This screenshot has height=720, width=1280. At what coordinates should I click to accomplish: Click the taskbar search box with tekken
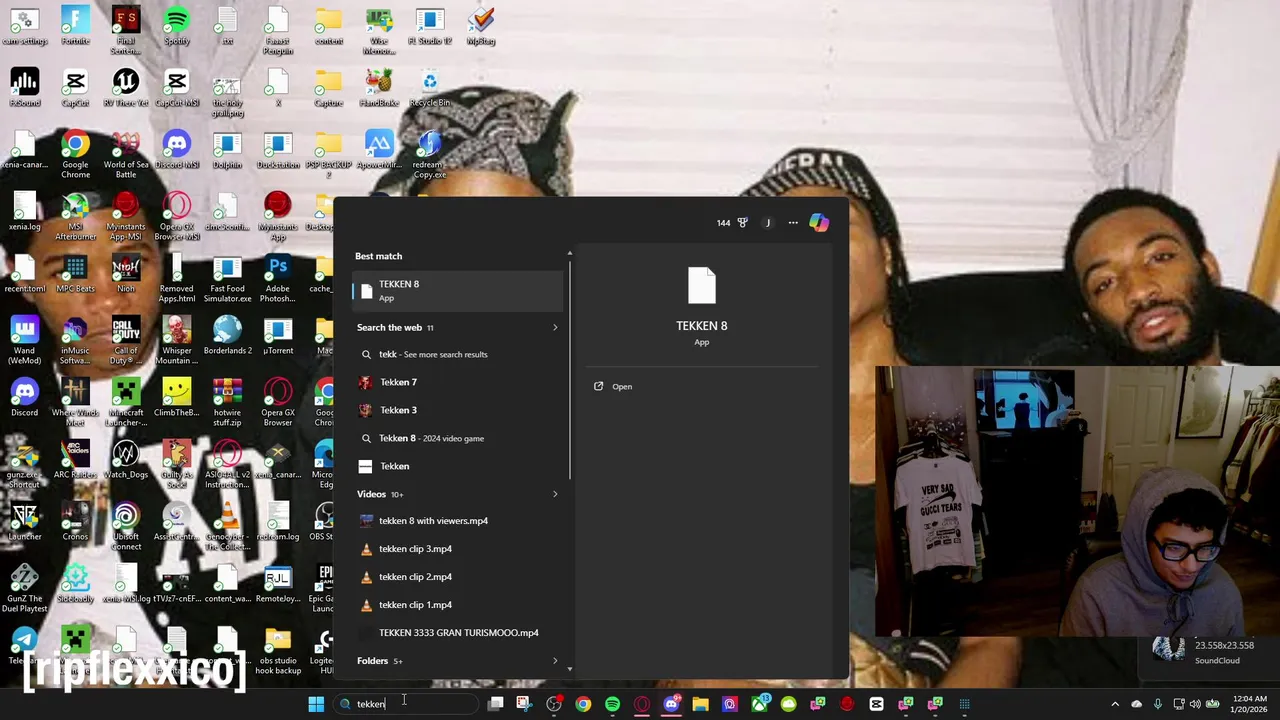coord(406,704)
